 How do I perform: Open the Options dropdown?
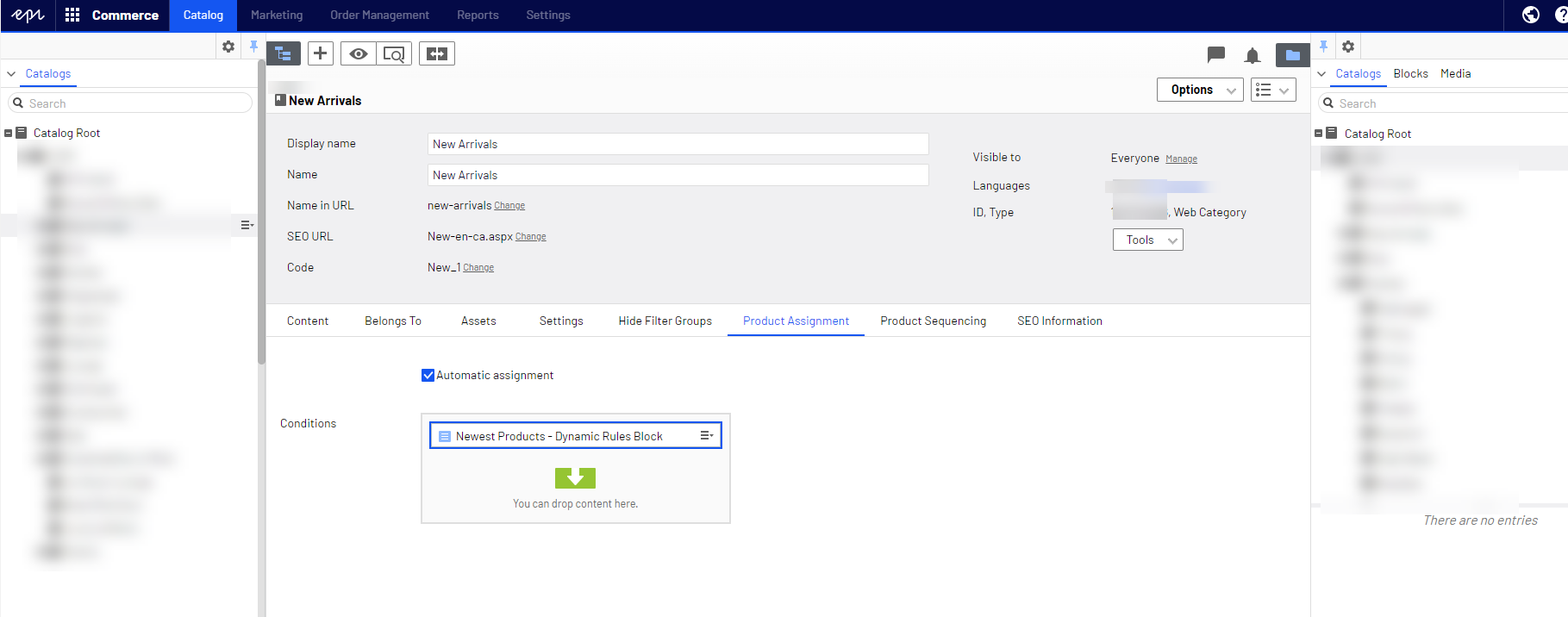pos(1199,90)
